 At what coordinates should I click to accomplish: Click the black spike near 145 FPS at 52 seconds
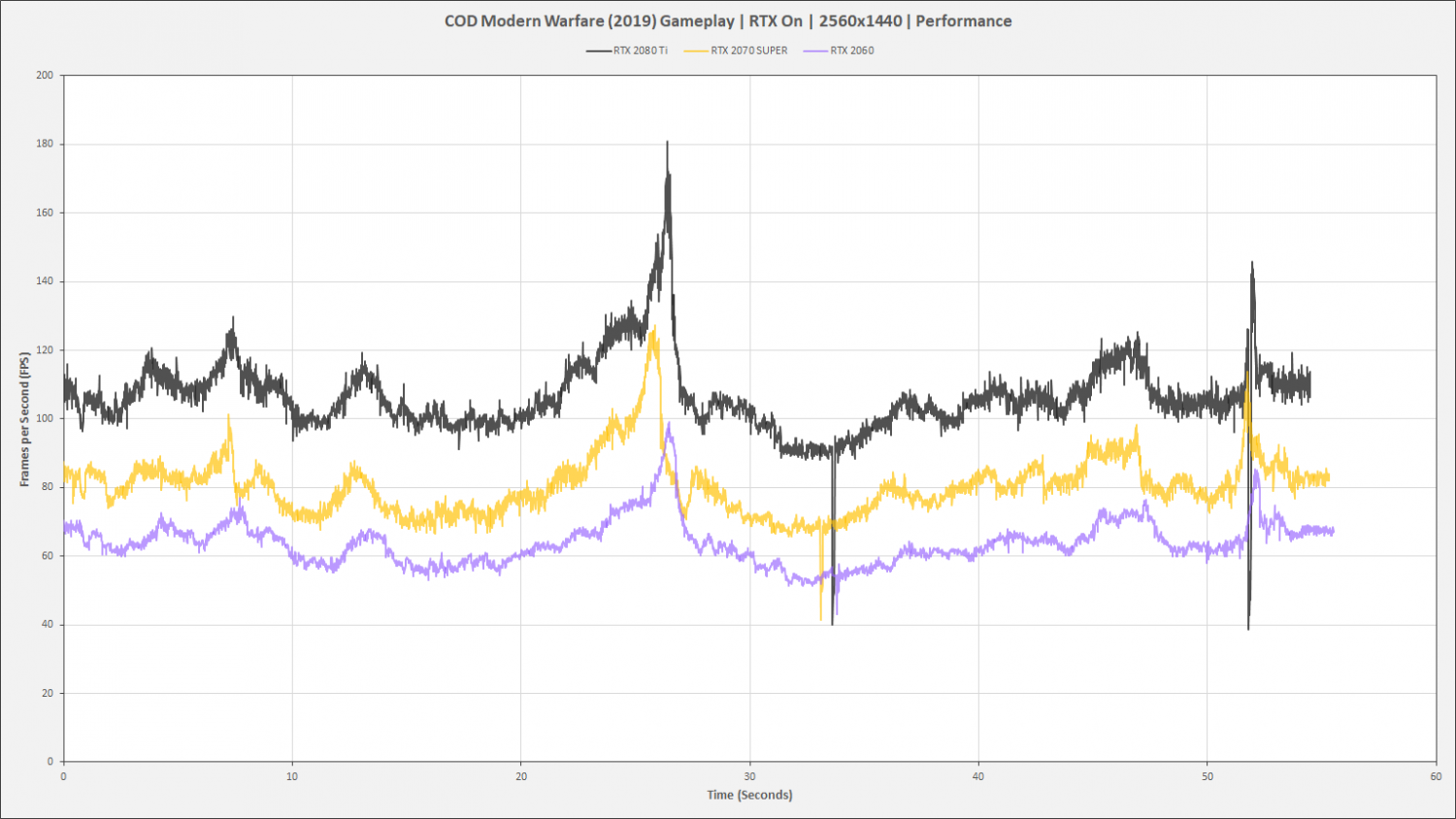(1252, 263)
